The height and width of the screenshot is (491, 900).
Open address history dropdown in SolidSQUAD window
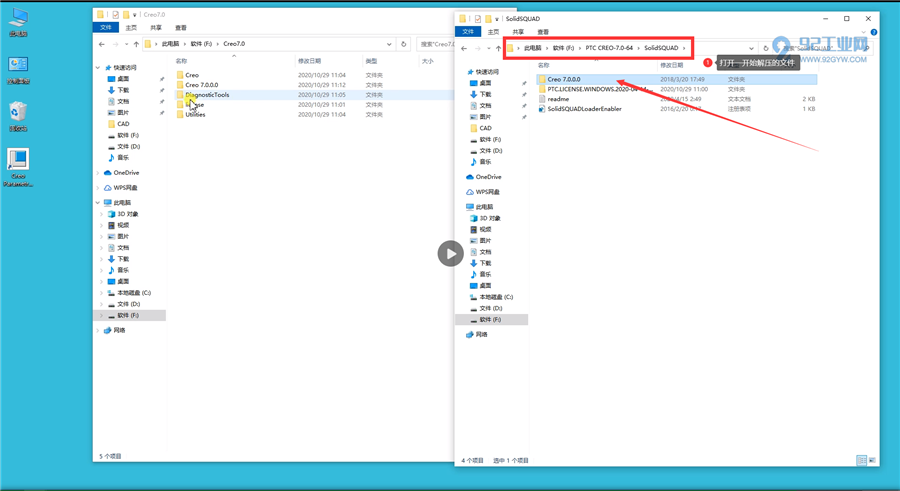[751, 48]
